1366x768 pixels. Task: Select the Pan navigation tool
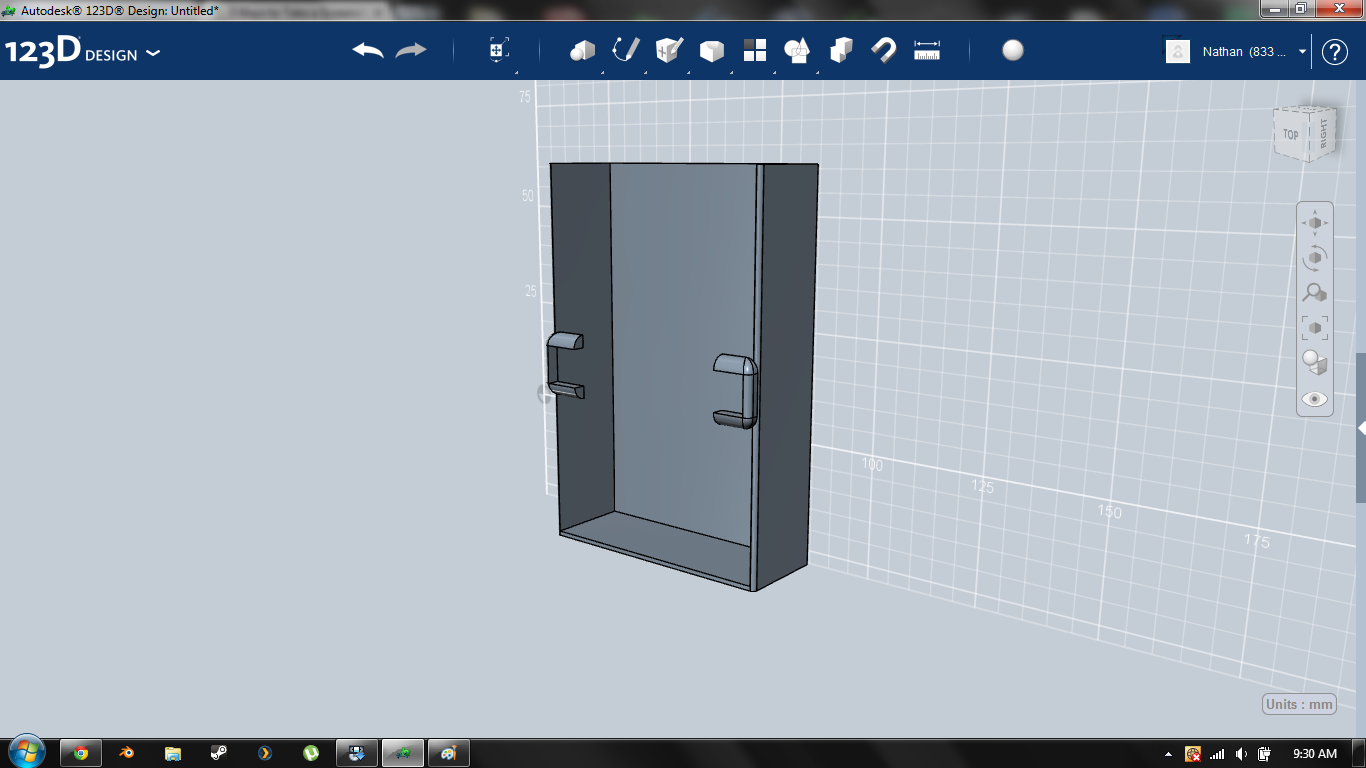[x=1315, y=223]
